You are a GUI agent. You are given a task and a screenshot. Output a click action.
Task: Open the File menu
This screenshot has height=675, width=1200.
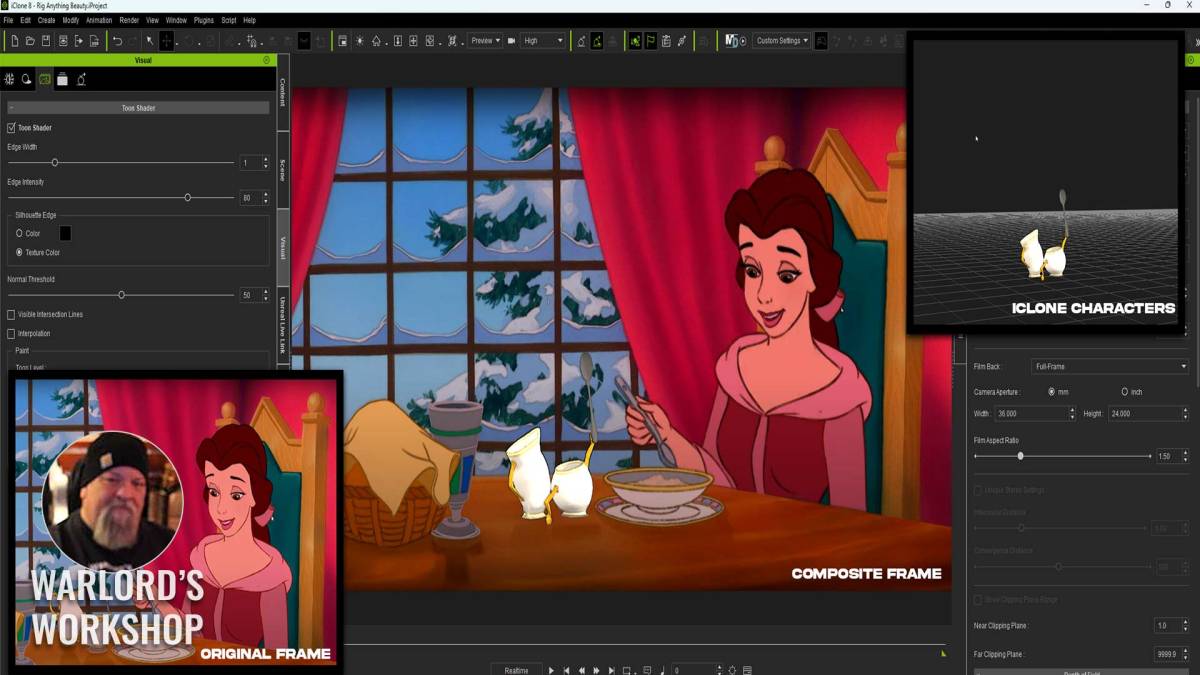tap(8, 20)
